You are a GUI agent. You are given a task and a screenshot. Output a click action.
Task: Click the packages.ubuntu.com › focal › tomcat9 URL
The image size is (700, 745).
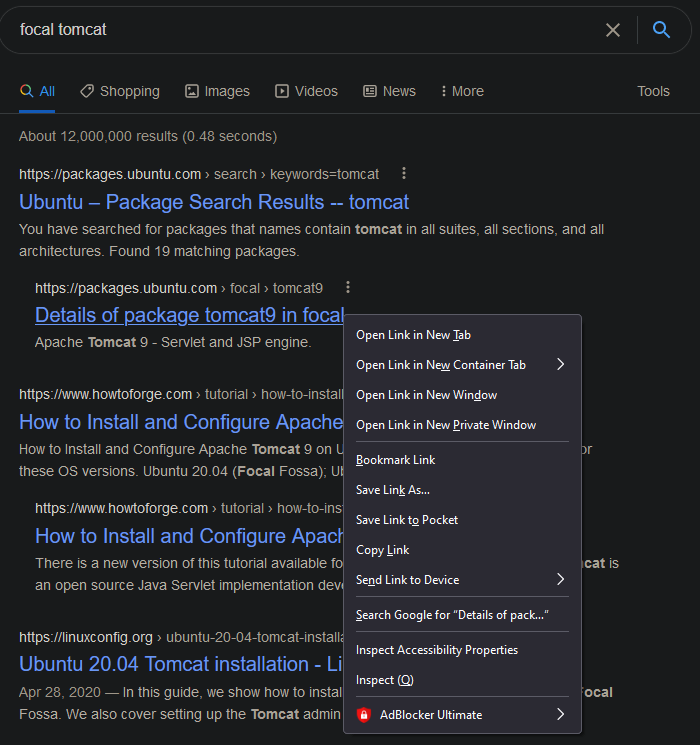[x=179, y=288]
